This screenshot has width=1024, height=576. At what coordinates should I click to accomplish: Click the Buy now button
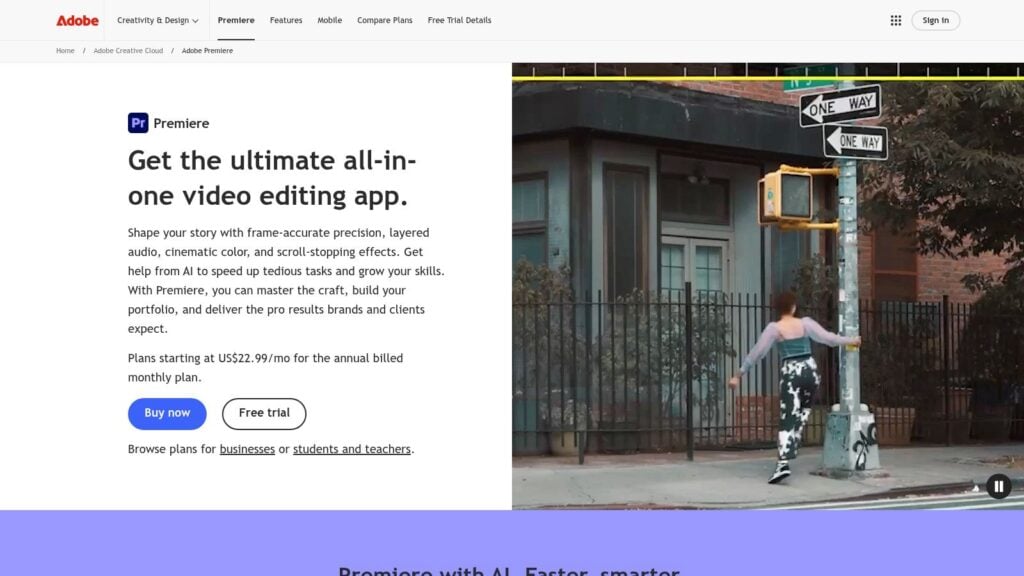[166, 413]
